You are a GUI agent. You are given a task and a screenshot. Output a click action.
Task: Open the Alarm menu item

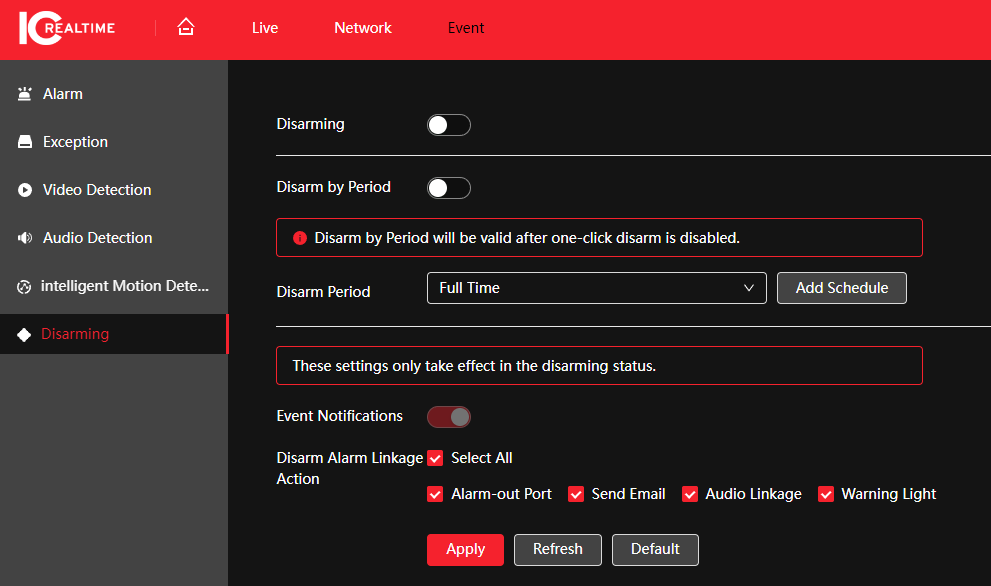[114, 94]
